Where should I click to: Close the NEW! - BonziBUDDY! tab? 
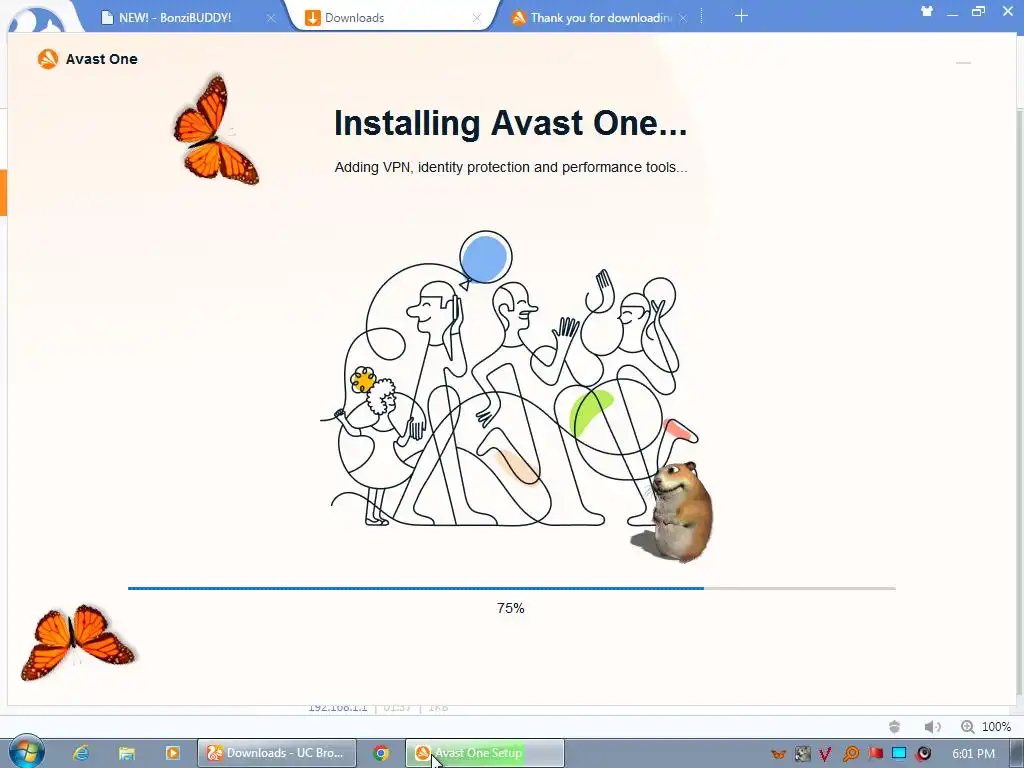(271, 18)
